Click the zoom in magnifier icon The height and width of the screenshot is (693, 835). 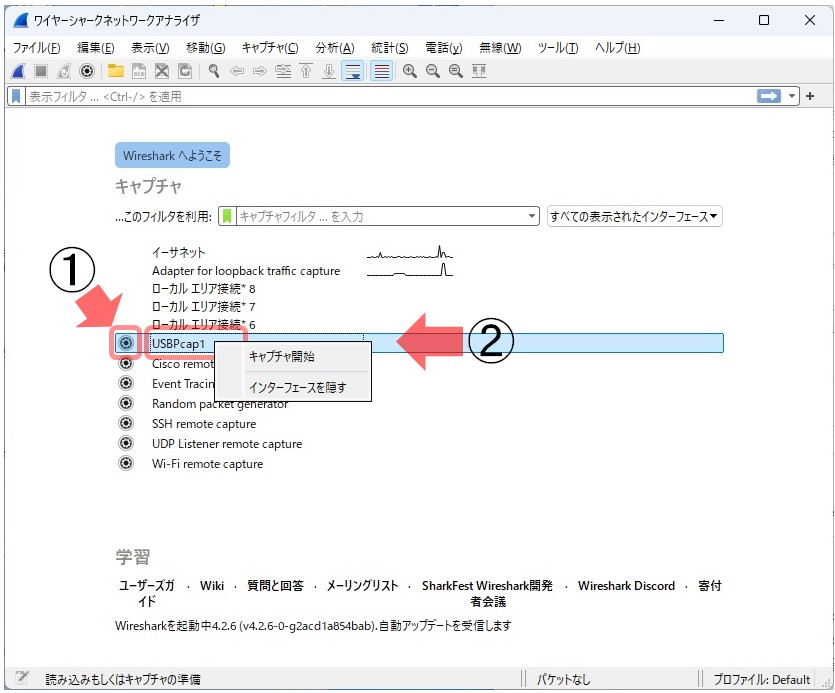409,71
